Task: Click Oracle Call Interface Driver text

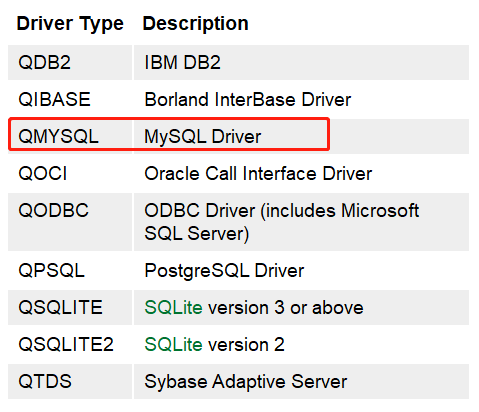Action: pyautogui.click(x=258, y=174)
